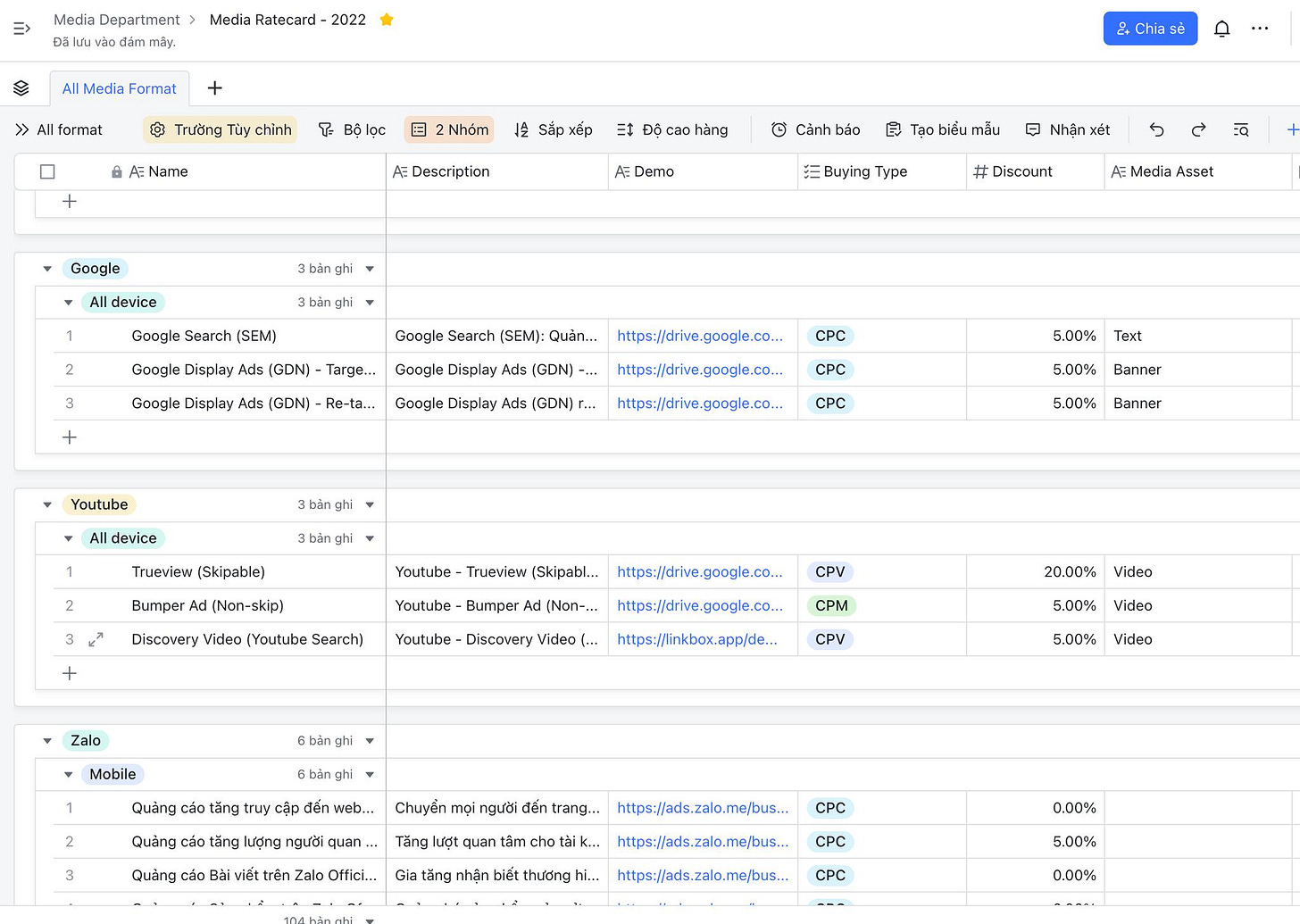Collapse the Google group
The width and height of the screenshot is (1300, 924).
tap(47, 269)
